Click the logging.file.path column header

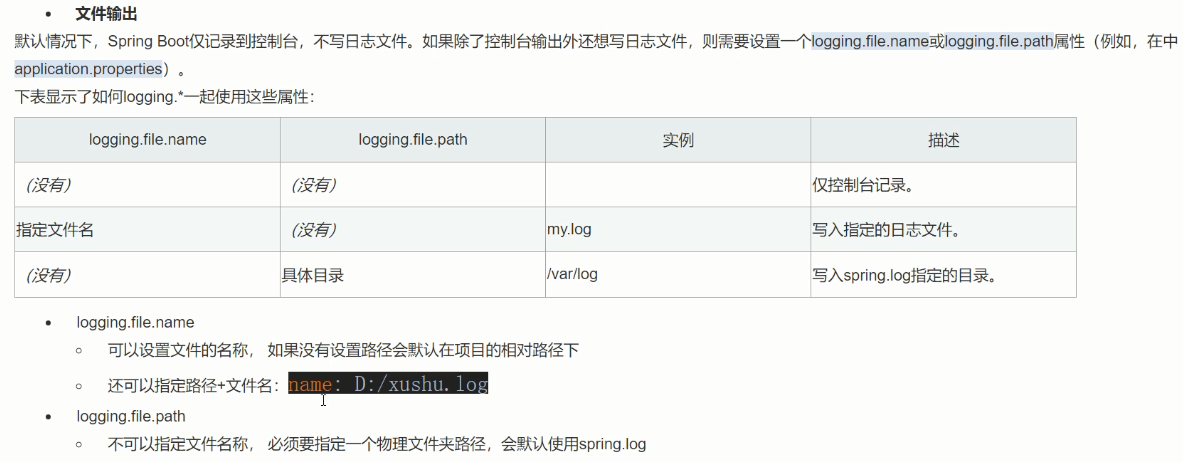coord(413,140)
